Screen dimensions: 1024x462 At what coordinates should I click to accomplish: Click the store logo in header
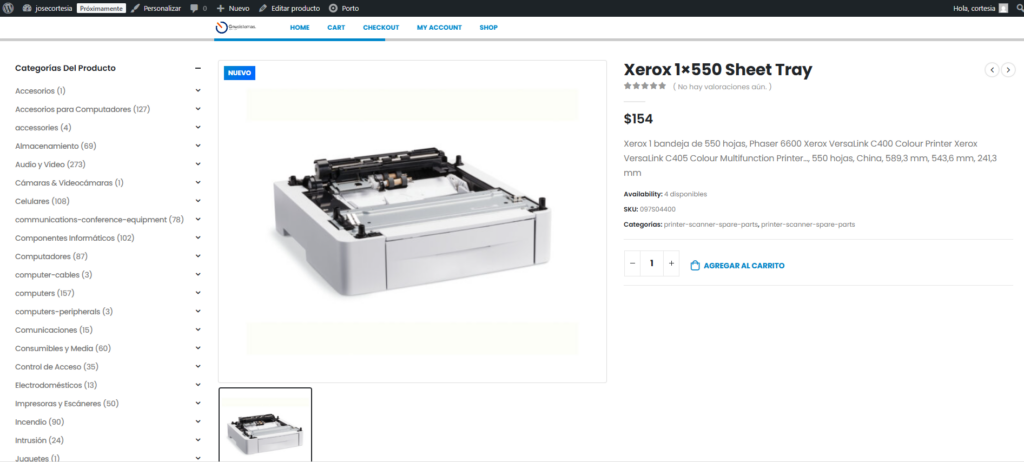(236, 27)
